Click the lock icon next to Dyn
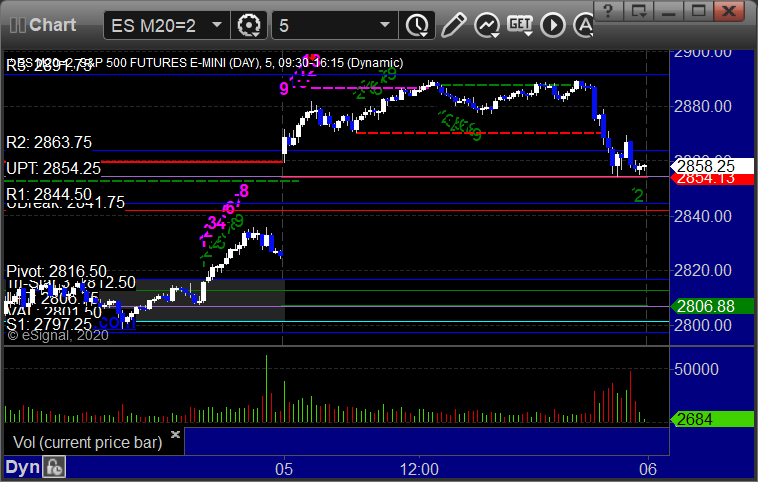Image resolution: width=758 pixels, height=482 pixels. point(54,467)
